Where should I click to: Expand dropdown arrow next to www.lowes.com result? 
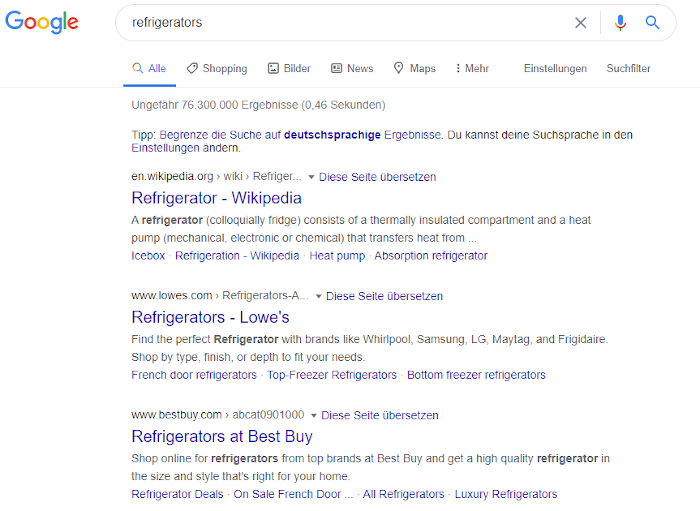(x=318, y=297)
